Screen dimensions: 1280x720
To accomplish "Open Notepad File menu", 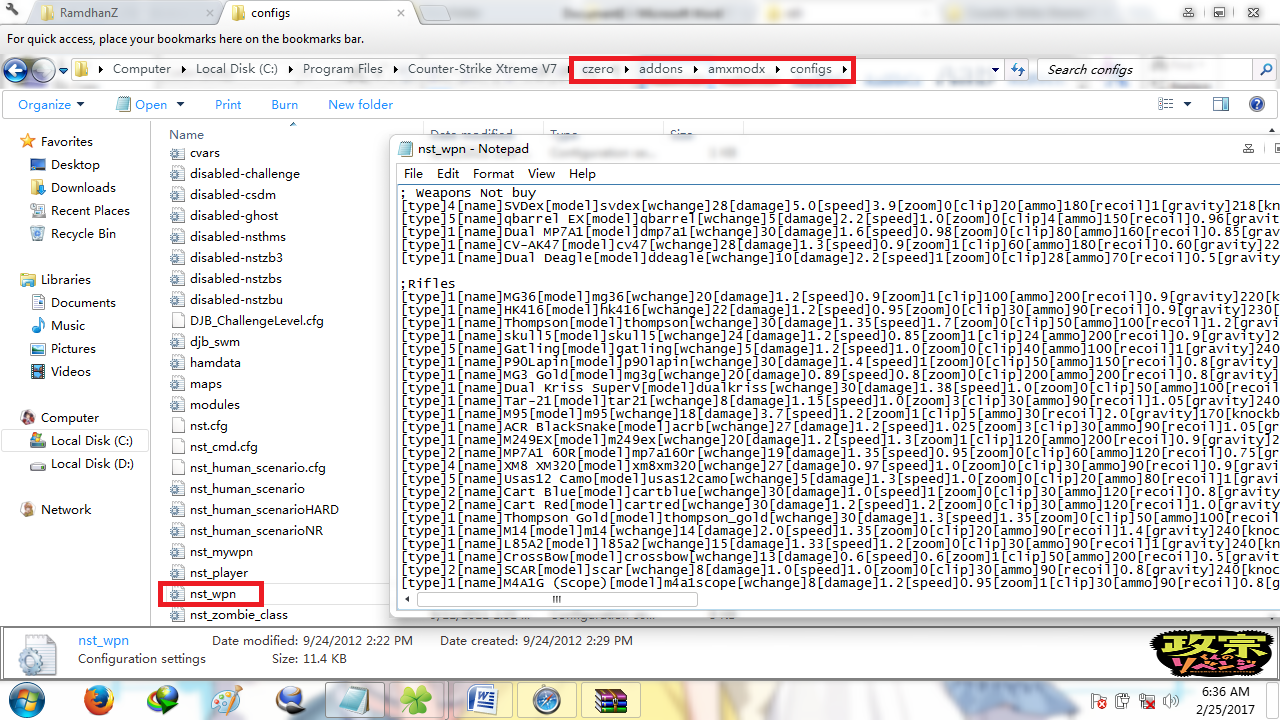I will [x=413, y=173].
